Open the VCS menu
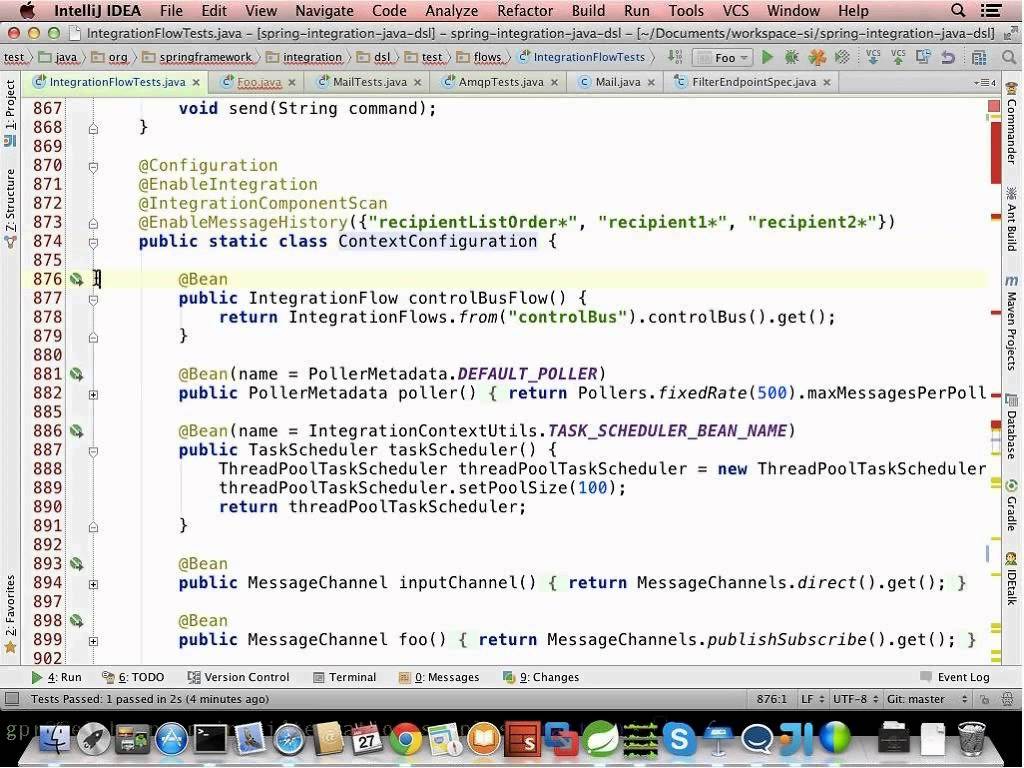Viewport: 1024px width, 768px height. click(735, 10)
